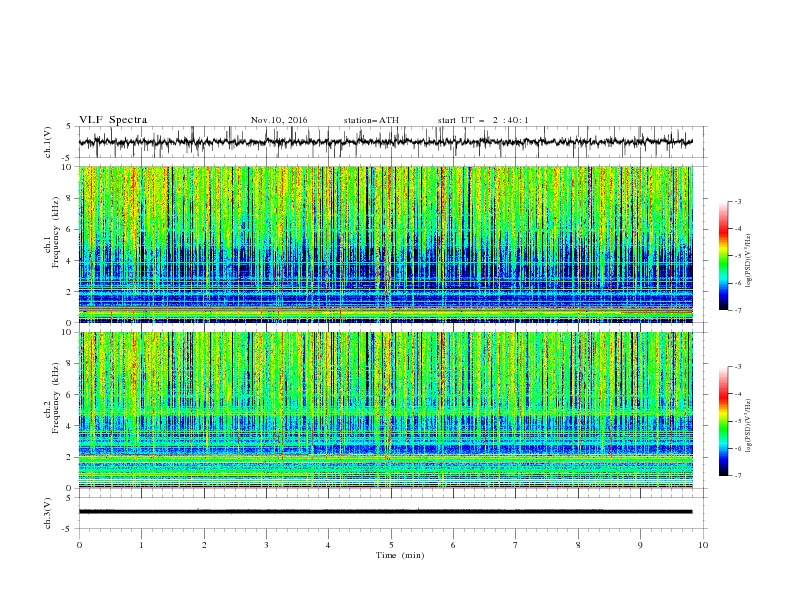The height and width of the screenshot is (612, 792).
Task: Click the 'station=ATH' label
Action: [x=371, y=120]
